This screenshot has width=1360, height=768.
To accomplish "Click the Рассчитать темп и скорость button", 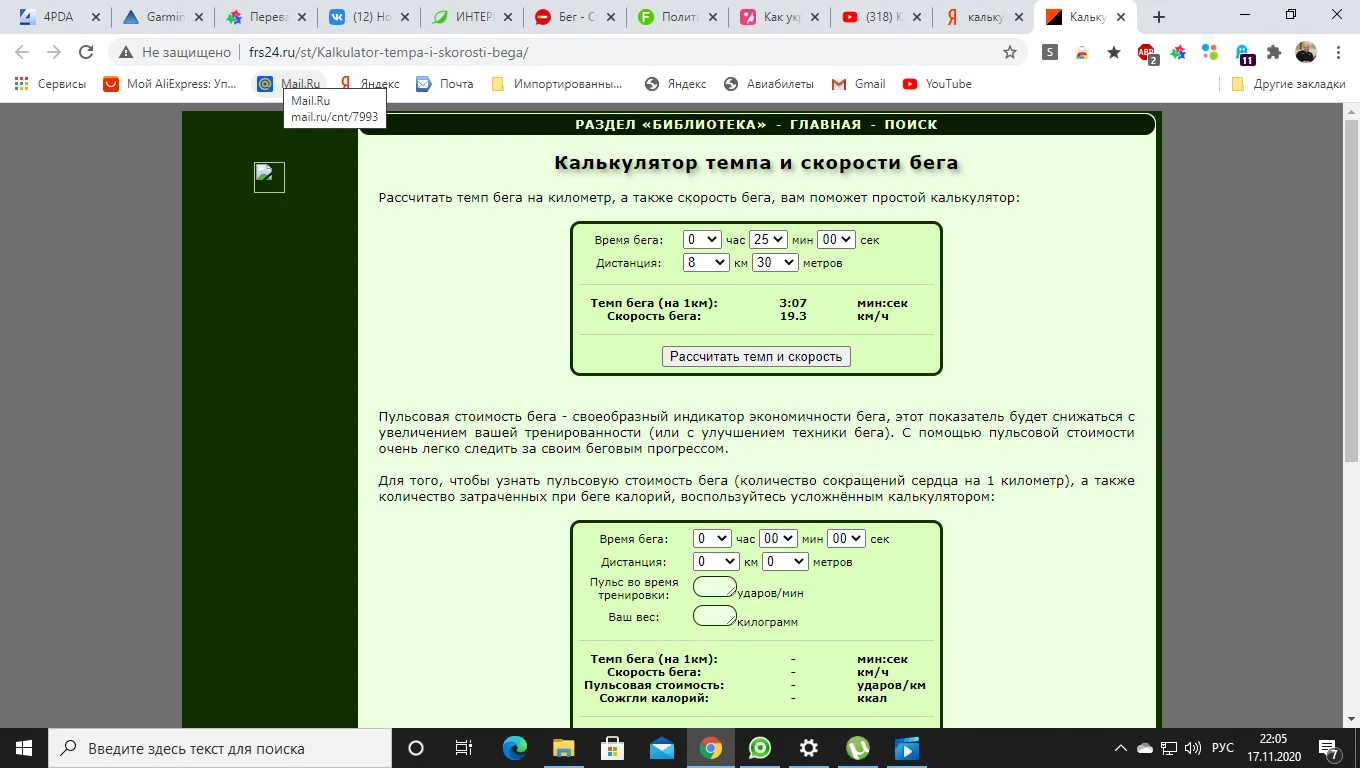I will pos(756,357).
